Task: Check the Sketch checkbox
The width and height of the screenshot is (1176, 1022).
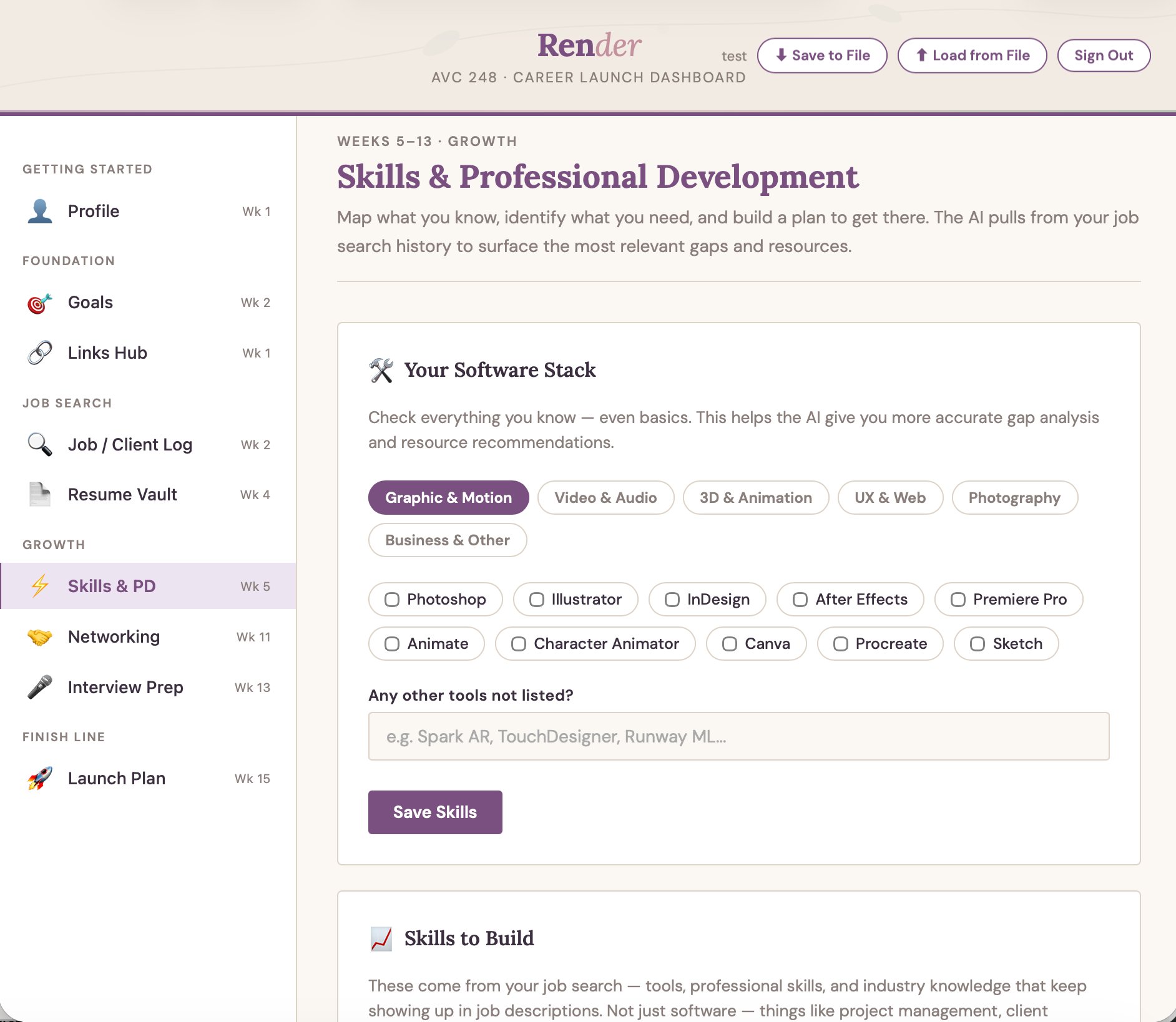Action: click(x=978, y=644)
